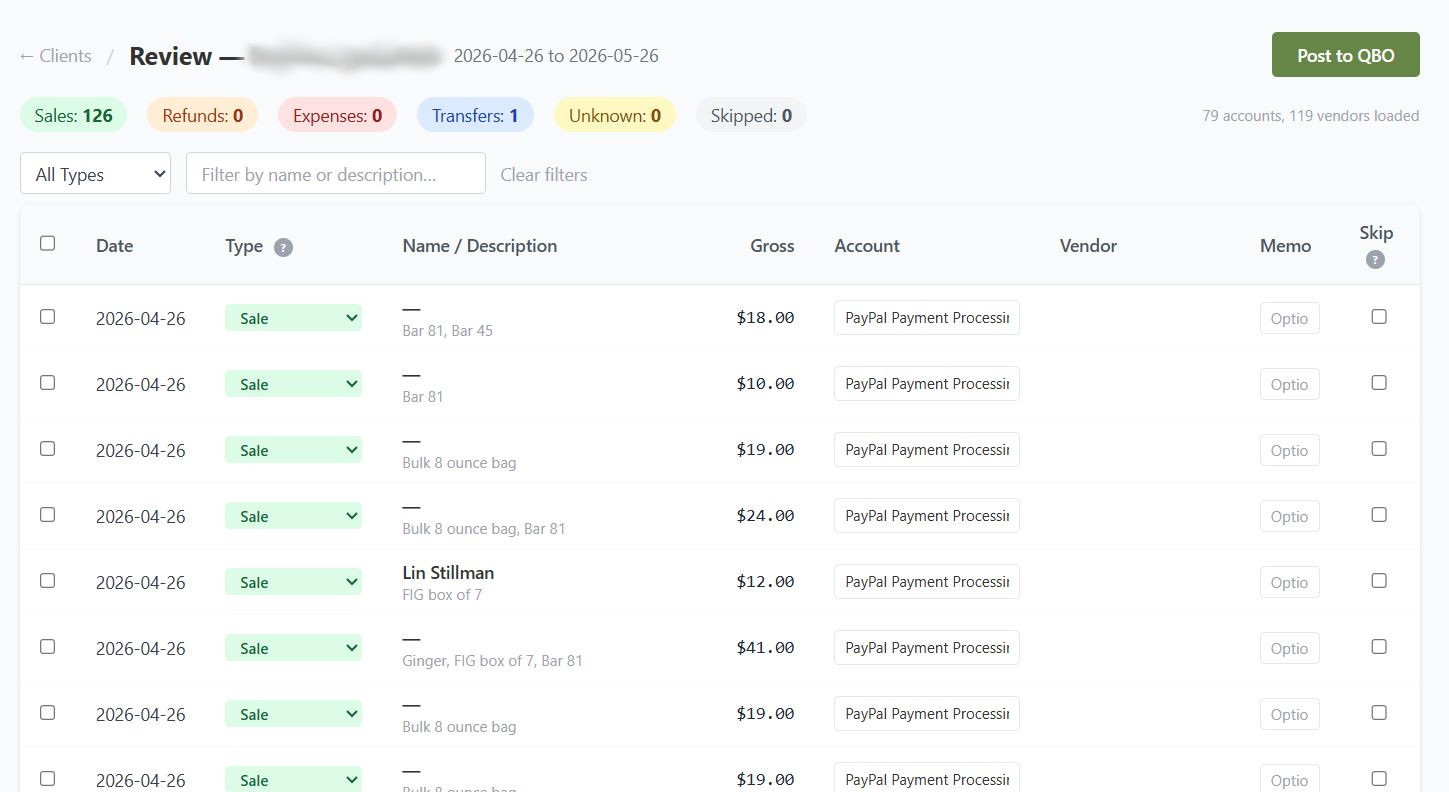Go back via the Clients link
The image size is (1449, 792).
(55, 56)
